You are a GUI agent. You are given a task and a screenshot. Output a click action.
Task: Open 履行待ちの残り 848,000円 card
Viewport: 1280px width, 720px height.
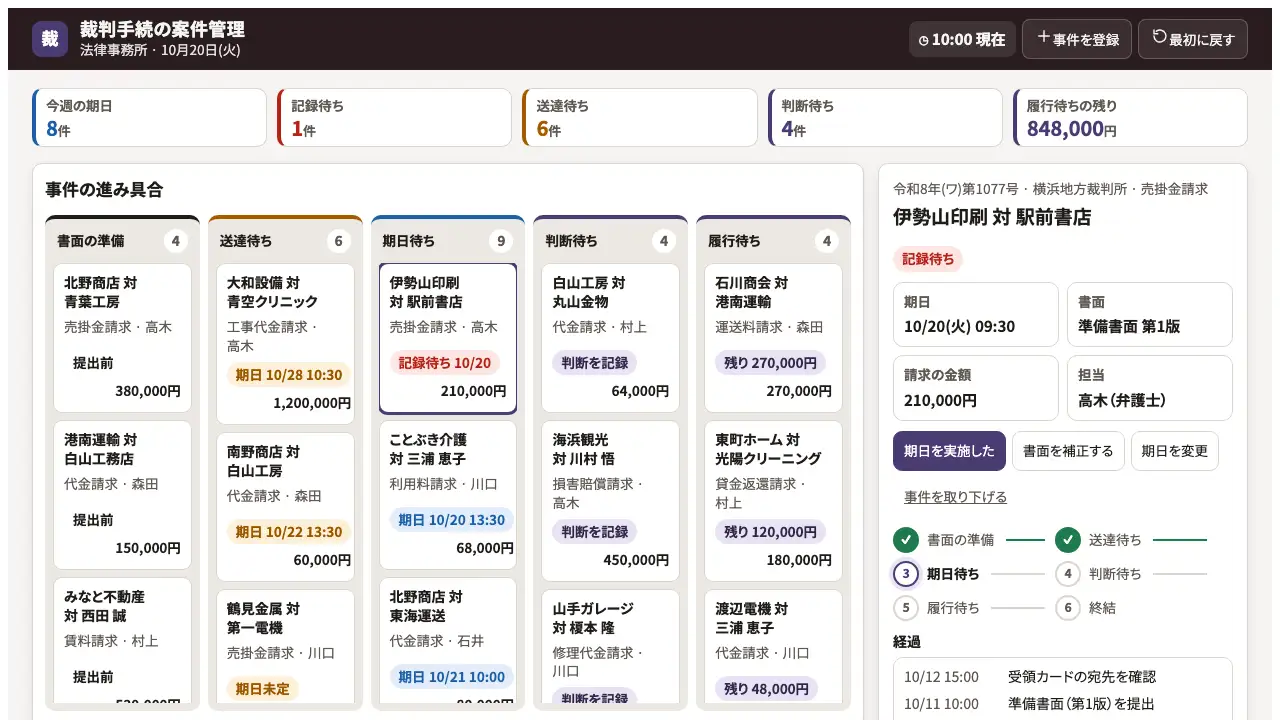tap(1130, 118)
